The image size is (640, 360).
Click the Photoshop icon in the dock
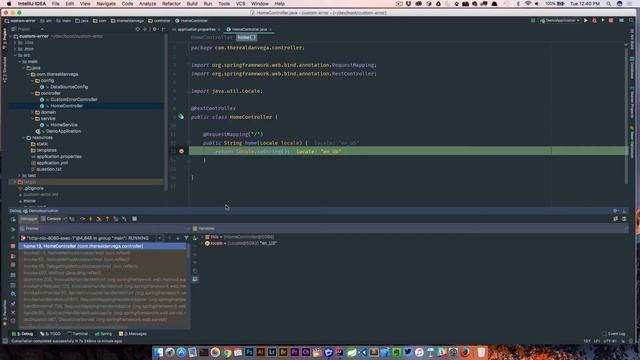tap(249, 352)
